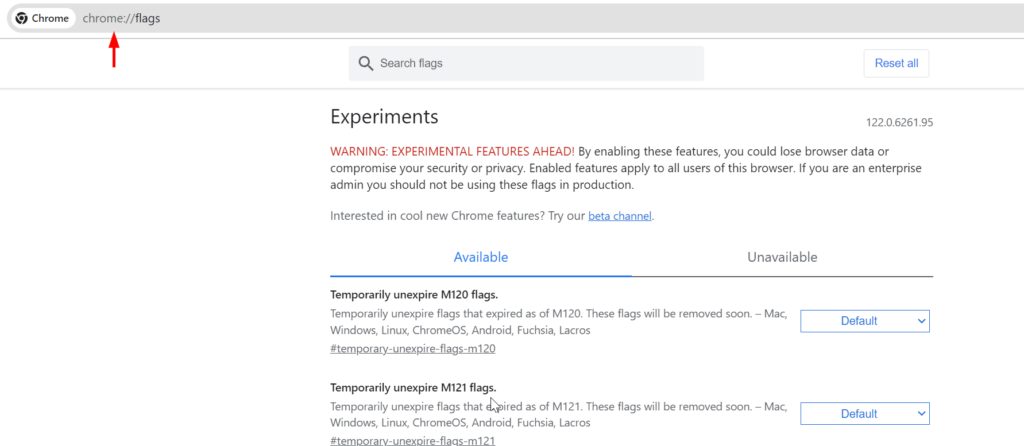Click the 'WARNING: EXPERIMENTAL FEATURES AHEAD!' text
The height and width of the screenshot is (446, 1024).
pos(453,151)
